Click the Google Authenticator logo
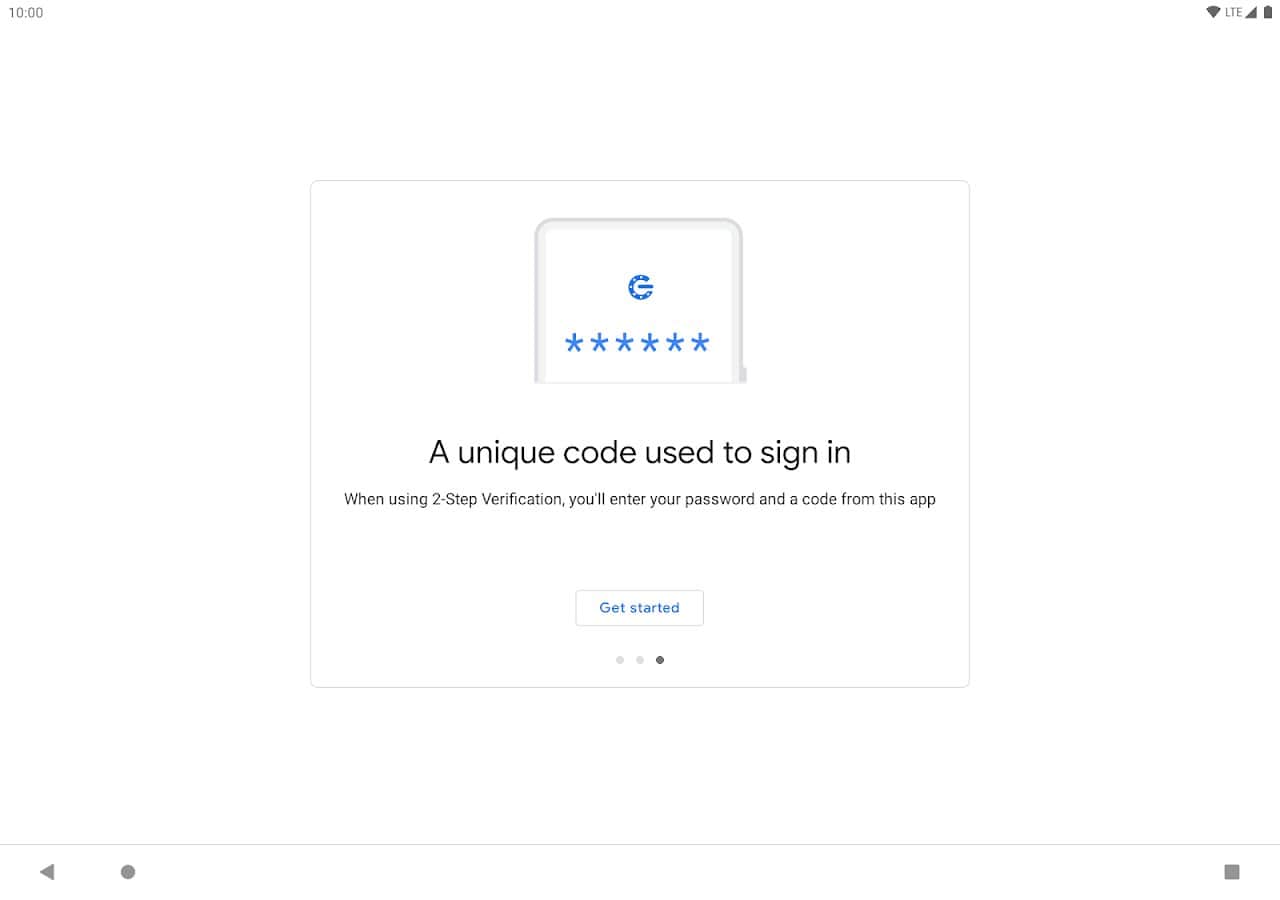Screen dimensions: 1280x900 [640, 288]
